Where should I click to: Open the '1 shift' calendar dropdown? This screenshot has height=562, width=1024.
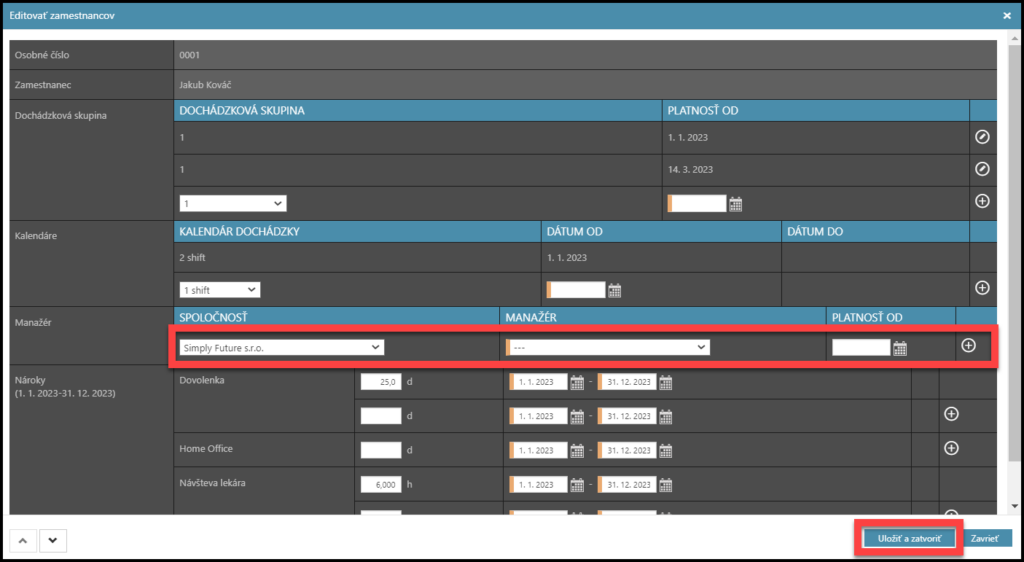tap(220, 289)
